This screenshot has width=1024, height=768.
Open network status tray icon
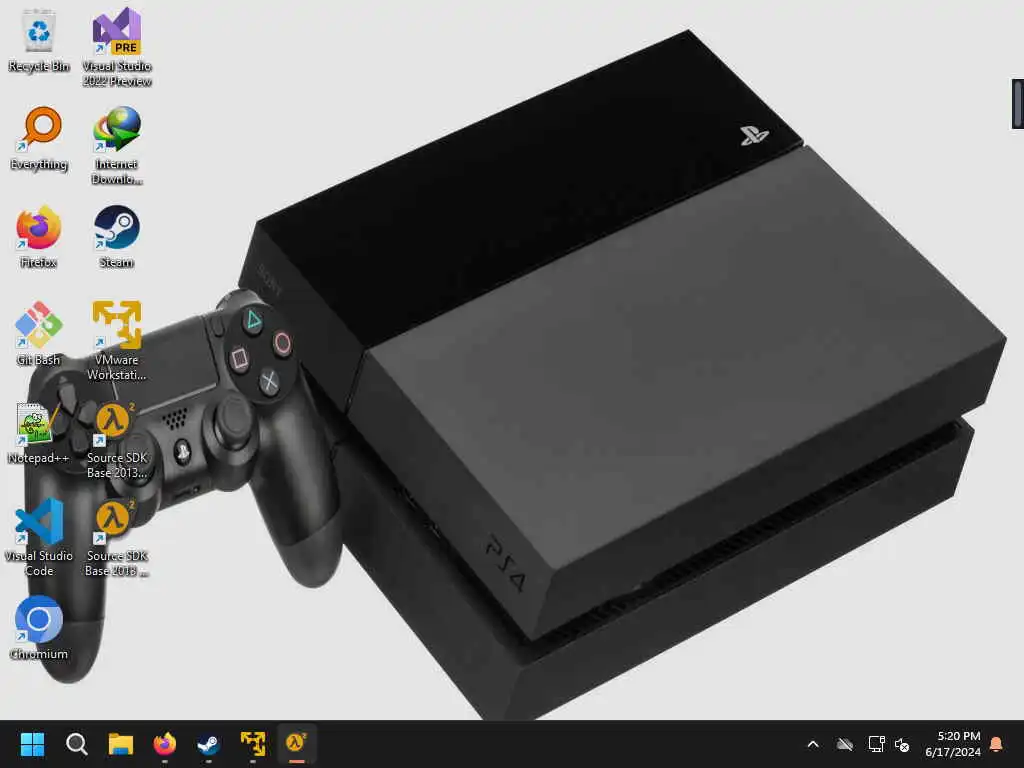876,744
